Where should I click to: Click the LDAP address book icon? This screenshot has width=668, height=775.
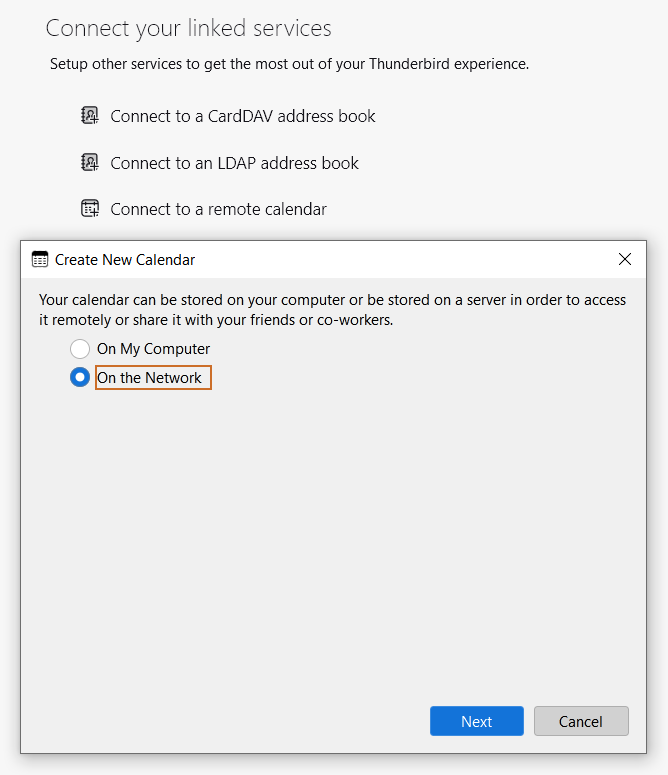pyautogui.click(x=90, y=163)
